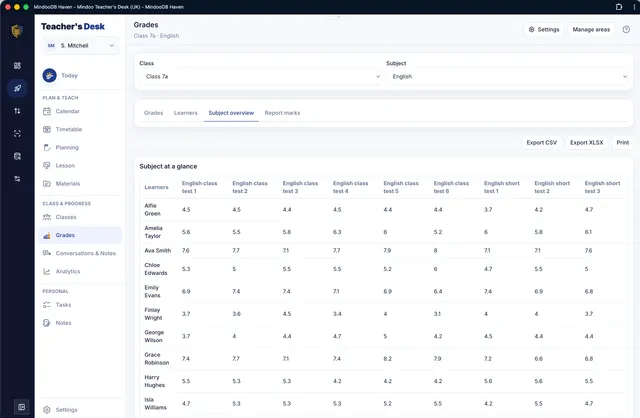Select learner Chloe Edwards
The width and height of the screenshot is (640, 418).
tap(156, 269)
